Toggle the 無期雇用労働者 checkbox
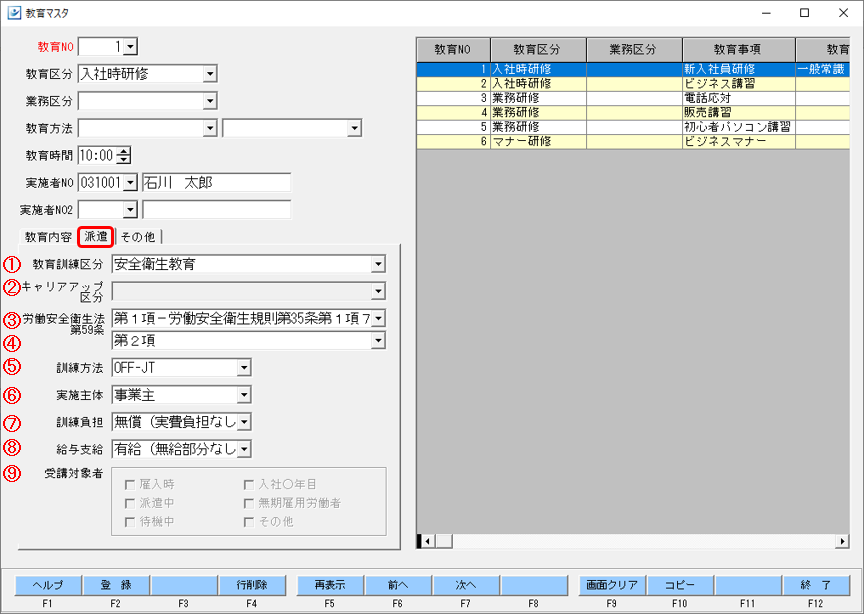This screenshot has width=864, height=614. 249,503
